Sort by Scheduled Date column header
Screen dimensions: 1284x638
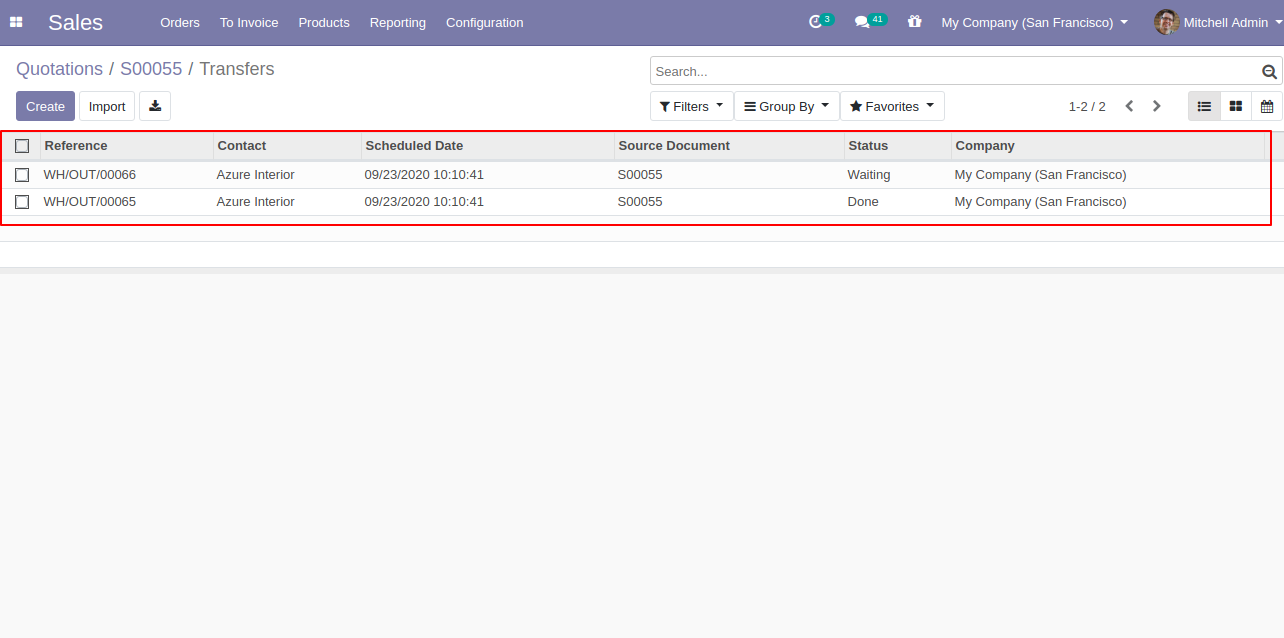[488, 146]
